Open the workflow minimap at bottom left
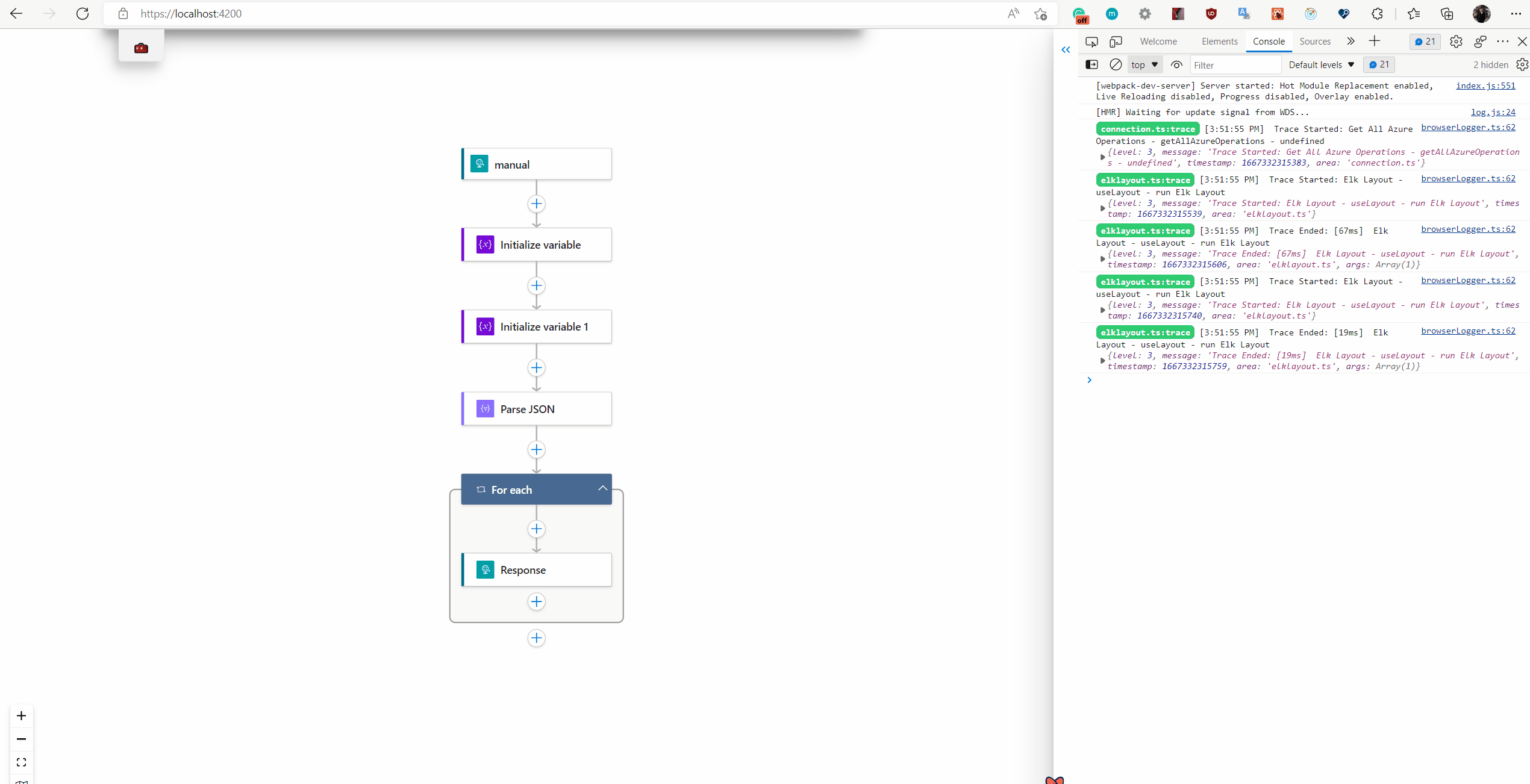The image size is (1530, 784). 22,781
